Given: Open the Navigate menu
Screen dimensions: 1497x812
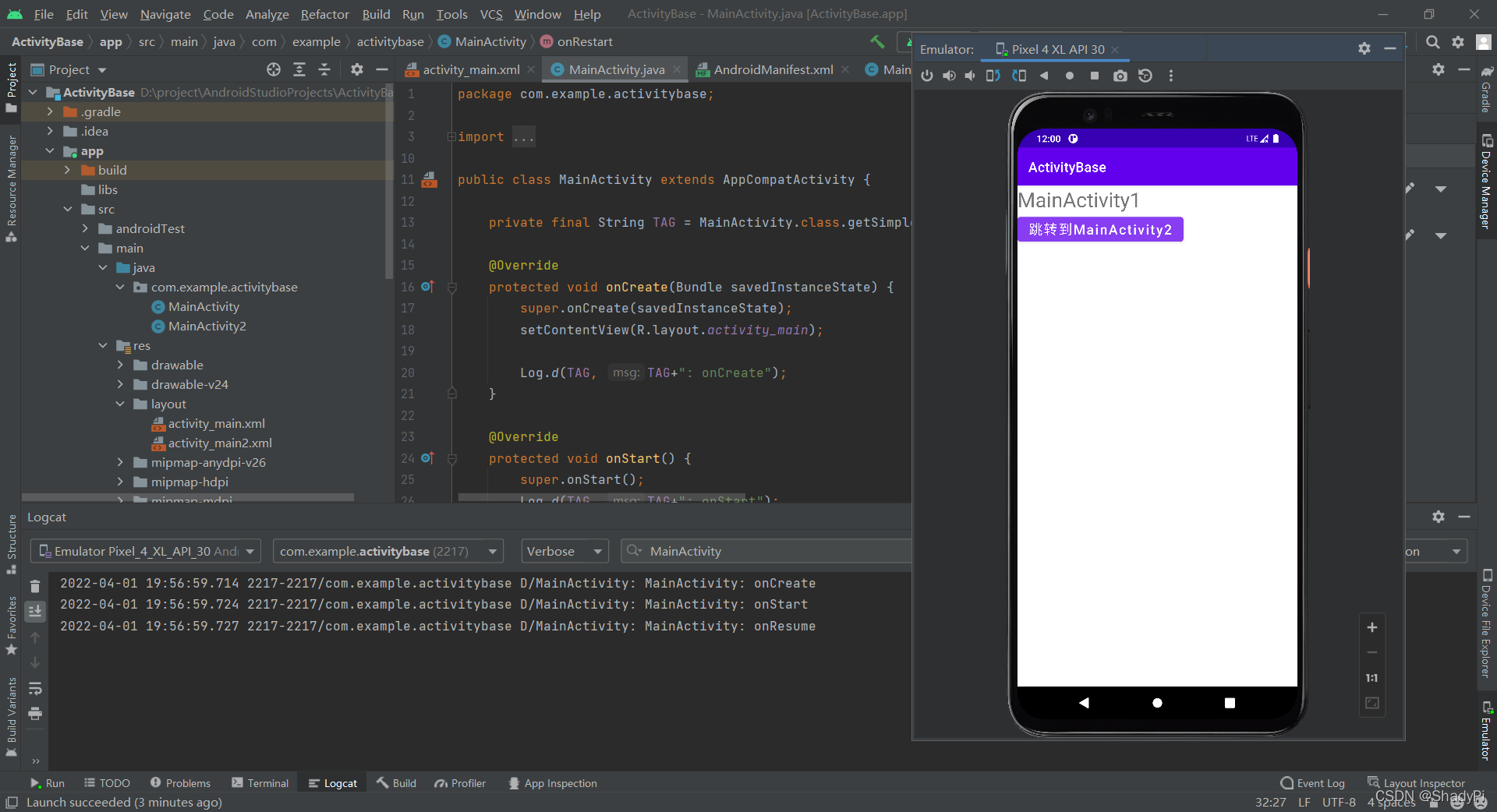Looking at the screenshot, I should [x=165, y=14].
